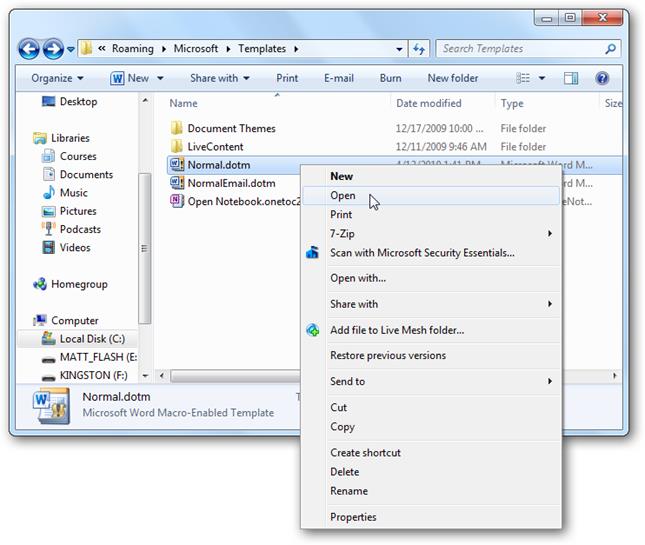645x545 pixels.
Task: Click the Refresh arrows icon beside address bar
Action: (419, 48)
